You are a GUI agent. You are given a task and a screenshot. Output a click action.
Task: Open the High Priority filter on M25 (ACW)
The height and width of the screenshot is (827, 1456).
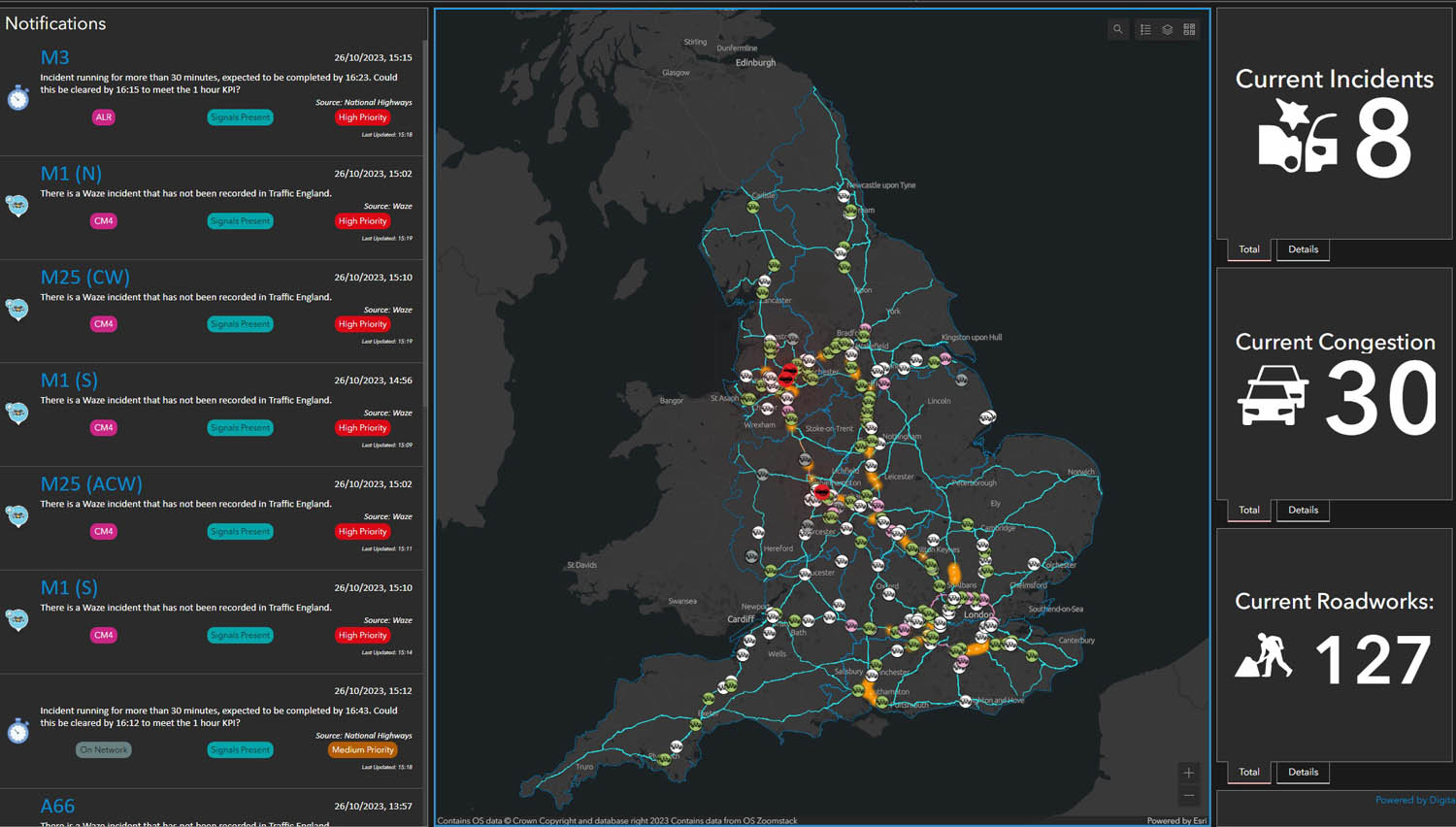(x=363, y=531)
